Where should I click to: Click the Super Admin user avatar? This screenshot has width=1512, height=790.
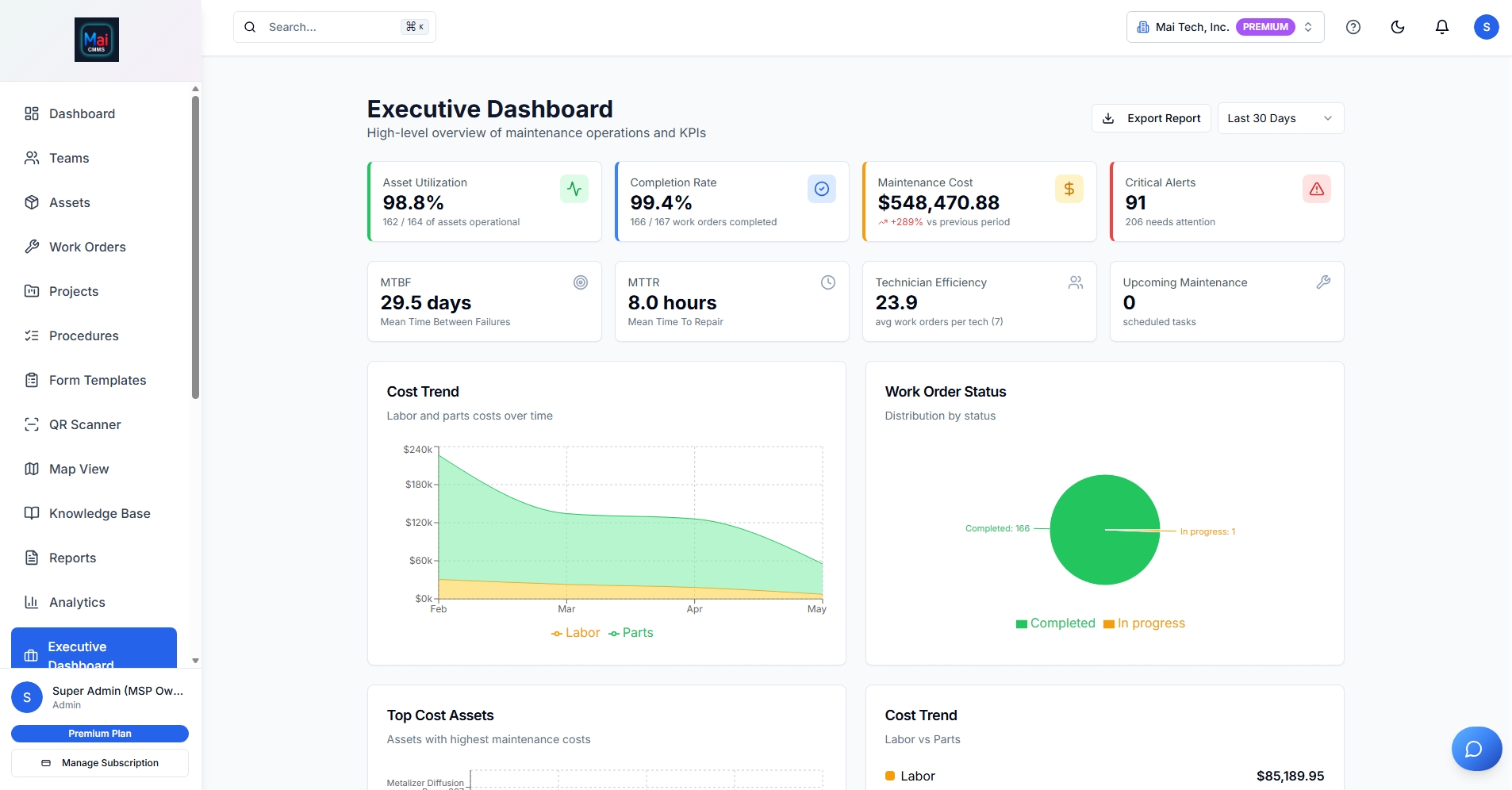click(x=26, y=696)
